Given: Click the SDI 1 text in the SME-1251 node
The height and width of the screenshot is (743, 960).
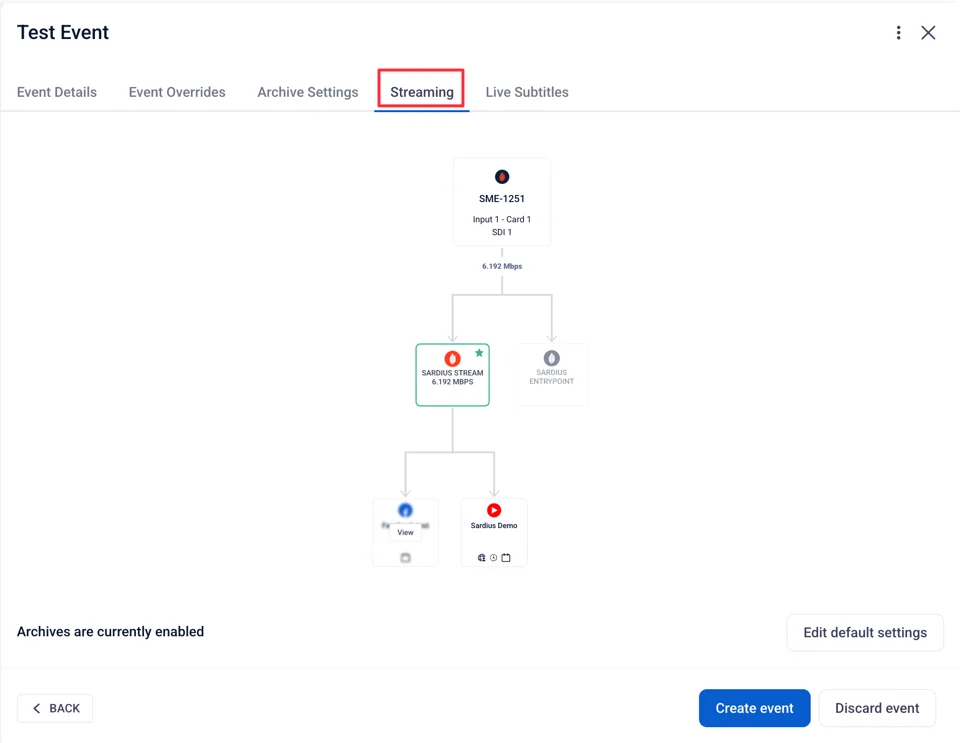Looking at the screenshot, I should click(502, 232).
